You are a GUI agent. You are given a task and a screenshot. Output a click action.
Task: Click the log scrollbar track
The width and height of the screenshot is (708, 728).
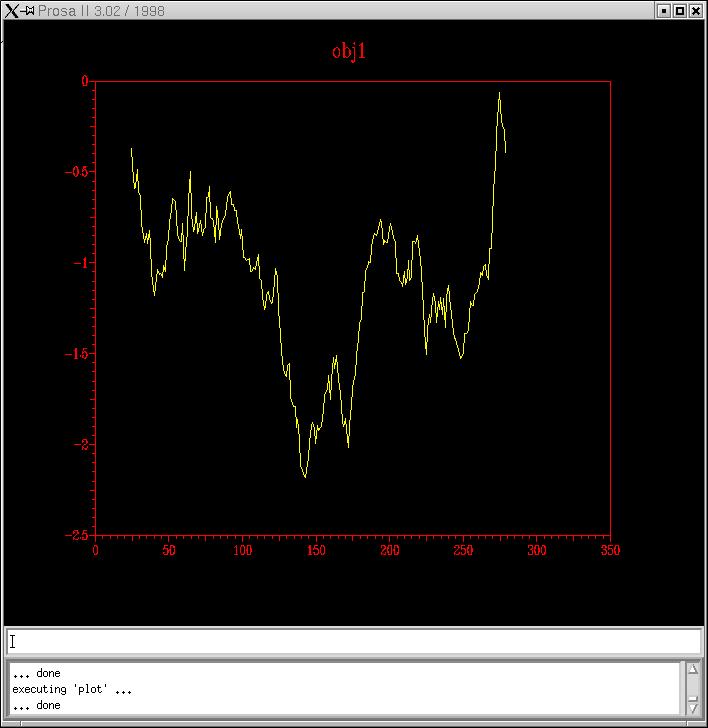[692, 686]
